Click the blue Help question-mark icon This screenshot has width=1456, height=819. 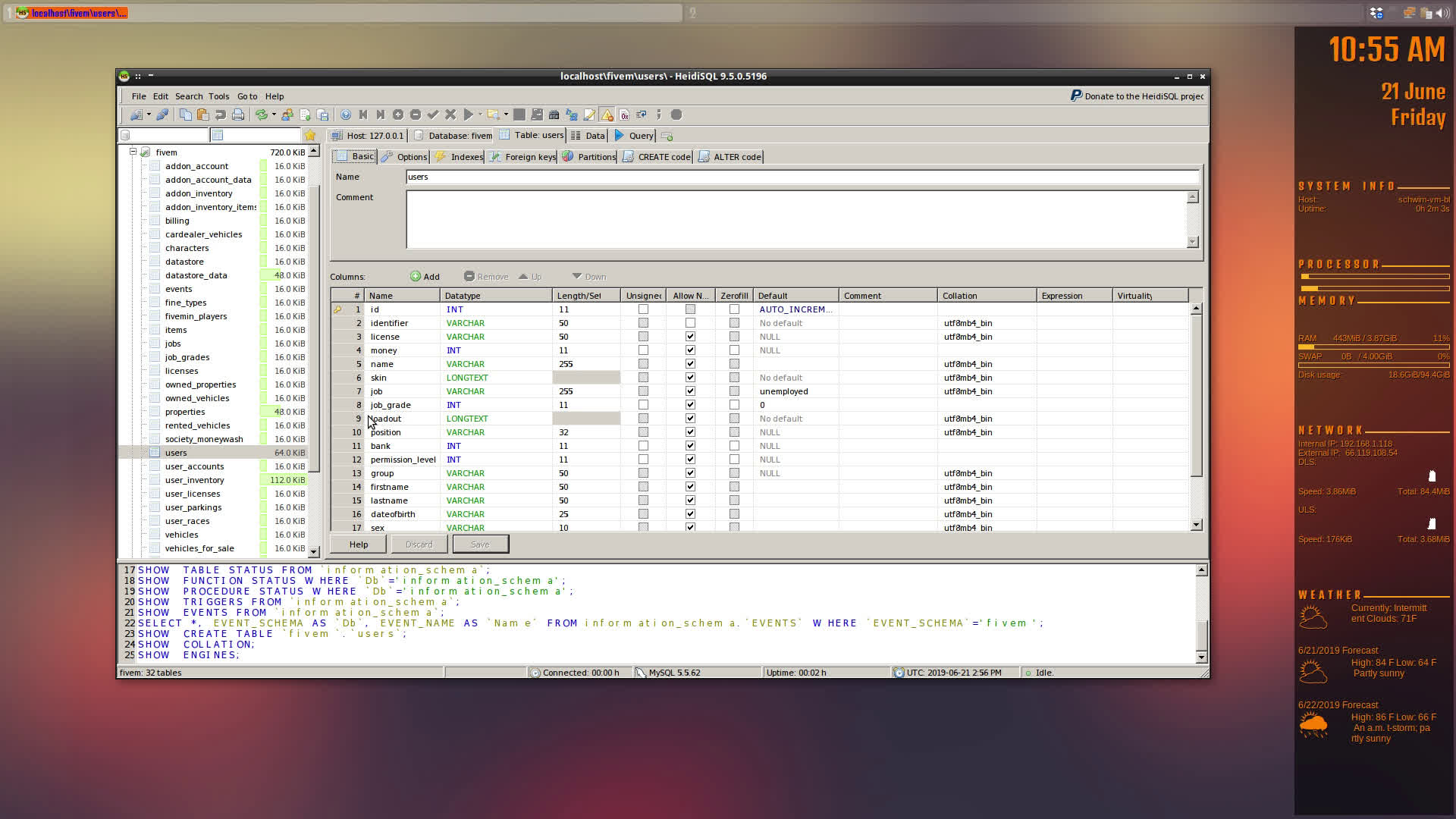click(346, 115)
